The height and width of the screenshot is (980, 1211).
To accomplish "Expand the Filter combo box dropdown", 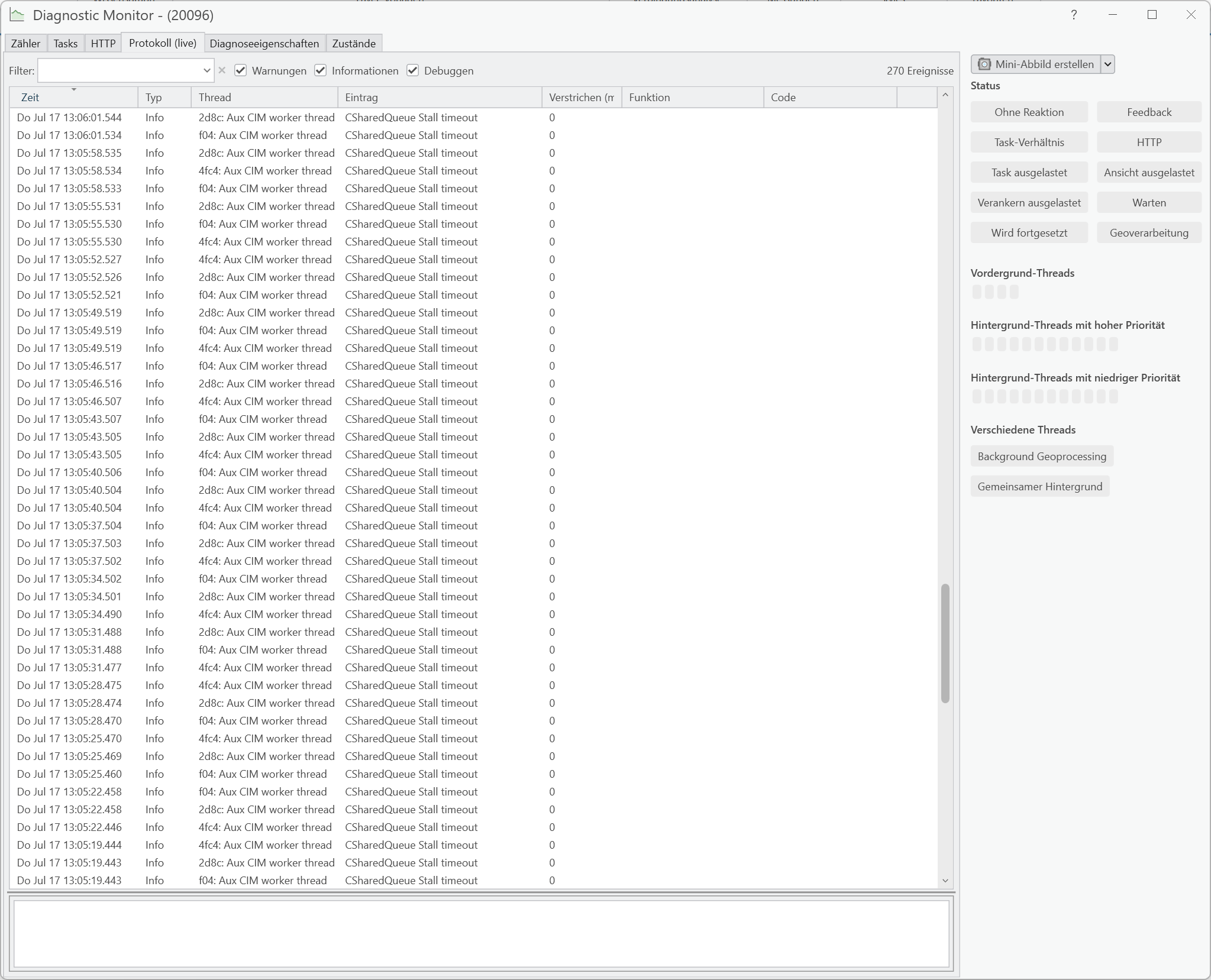I will pos(206,70).
